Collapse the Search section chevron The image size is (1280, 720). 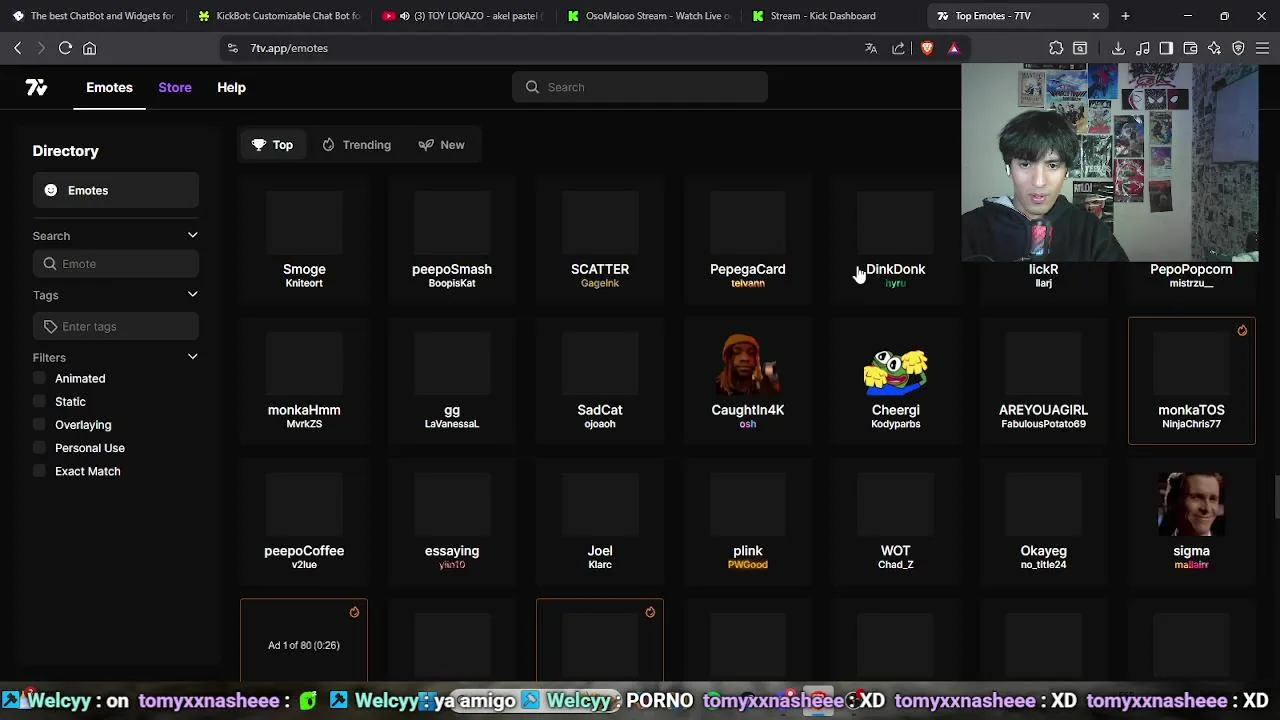pos(192,236)
